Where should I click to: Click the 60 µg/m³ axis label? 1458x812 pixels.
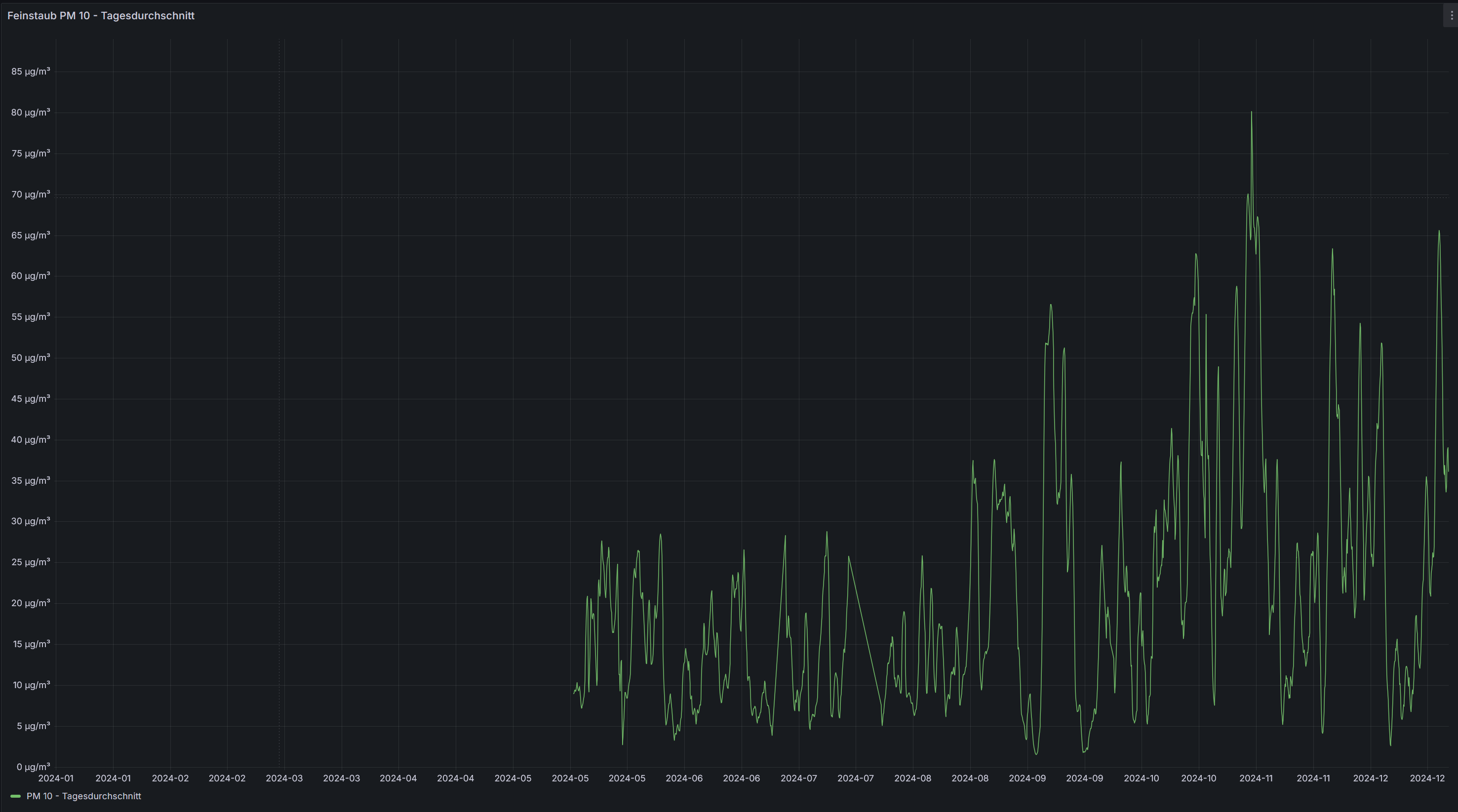click(31, 275)
